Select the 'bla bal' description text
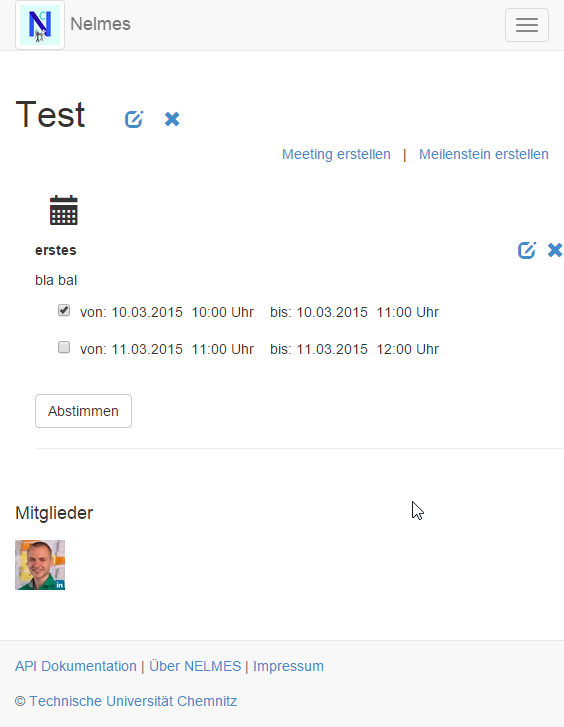 [56, 281]
